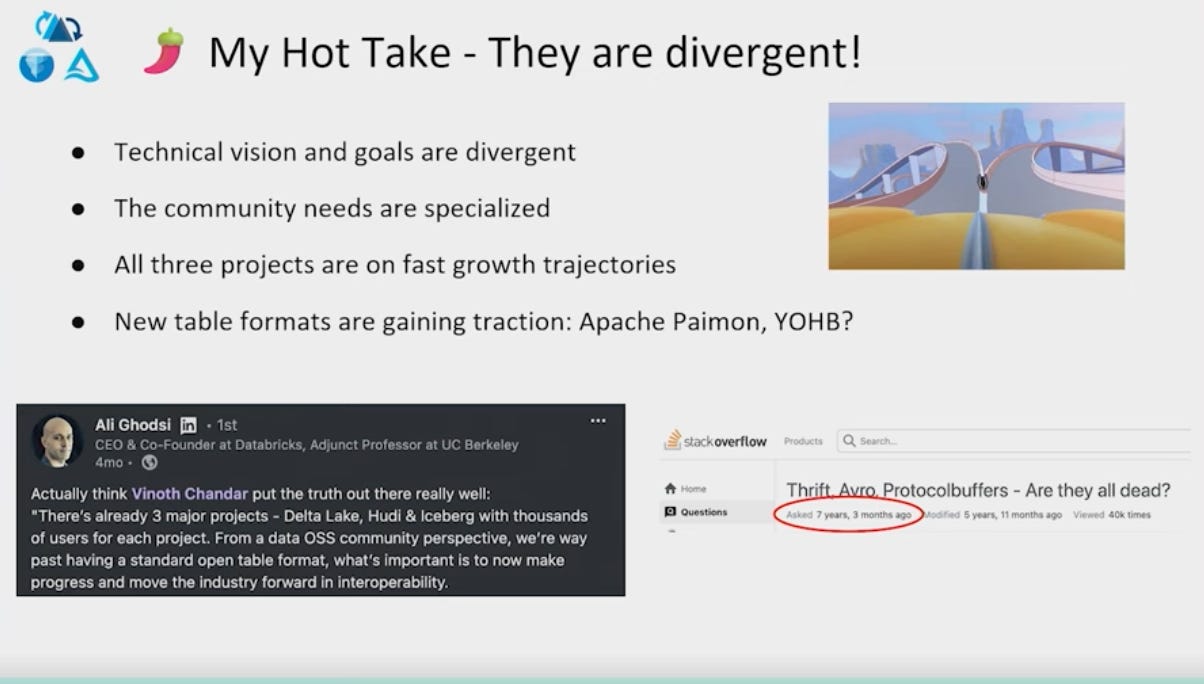
Task: Open the 'Thrift, Avro, Protocolbuffers' question title
Action: (978, 490)
